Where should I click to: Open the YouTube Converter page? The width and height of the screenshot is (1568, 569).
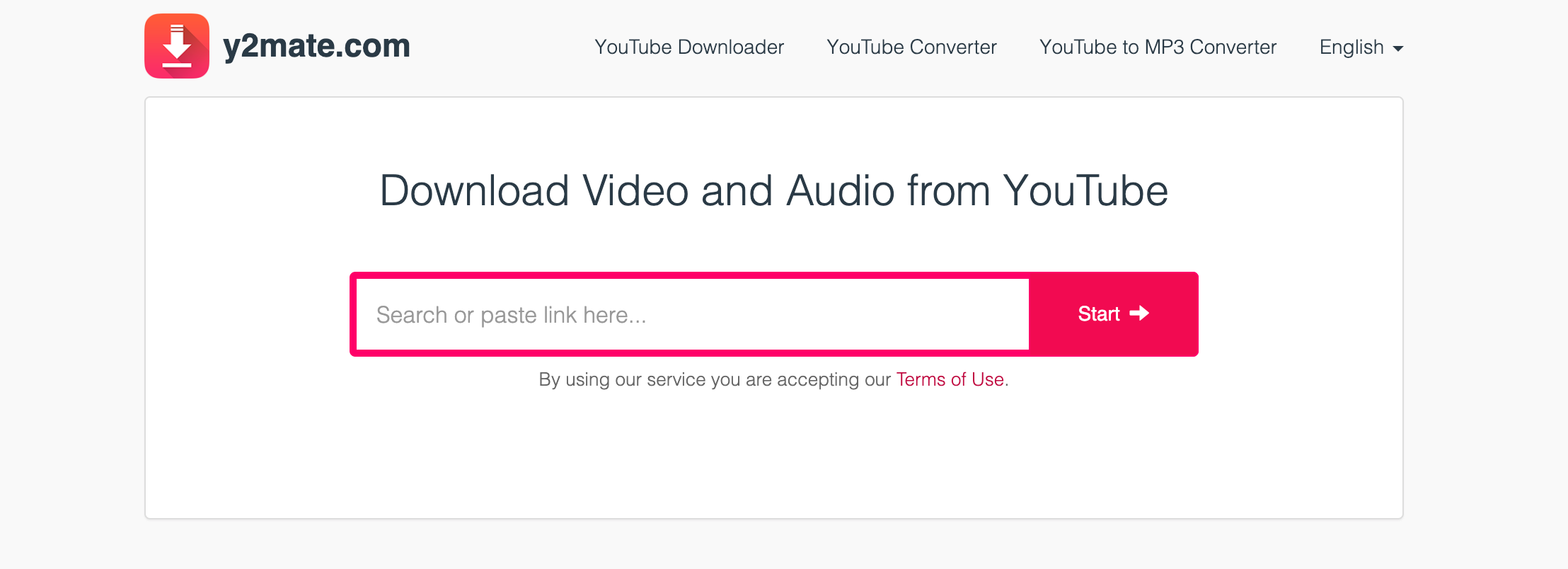(x=911, y=47)
